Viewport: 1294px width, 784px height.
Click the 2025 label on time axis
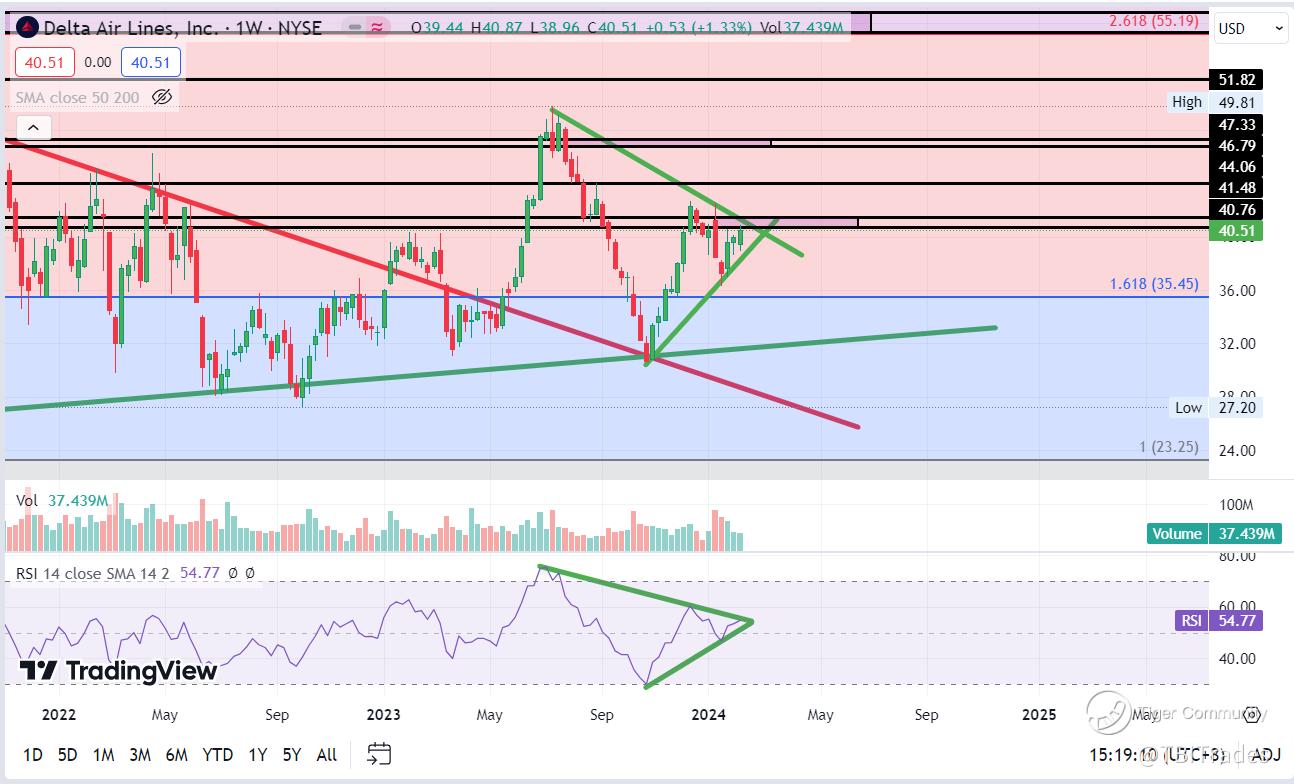(x=1039, y=715)
